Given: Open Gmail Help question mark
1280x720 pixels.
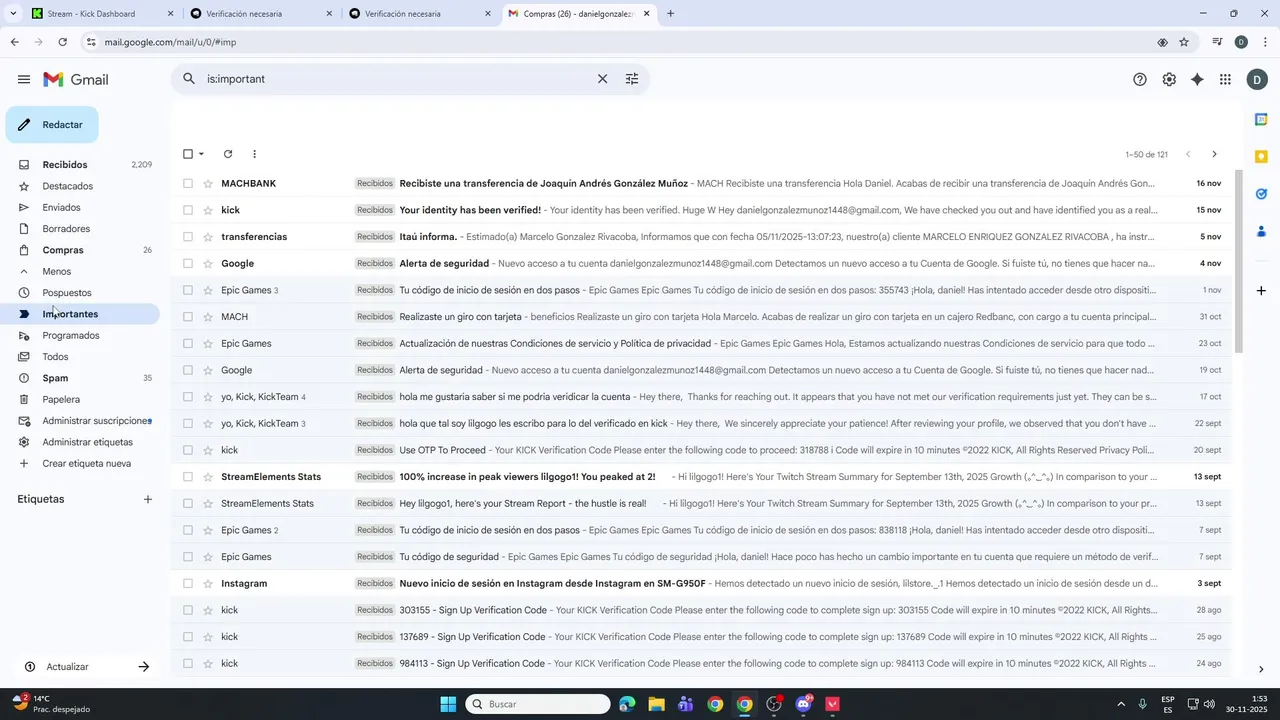Looking at the screenshot, I should pyautogui.click(x=1140, y=80).
